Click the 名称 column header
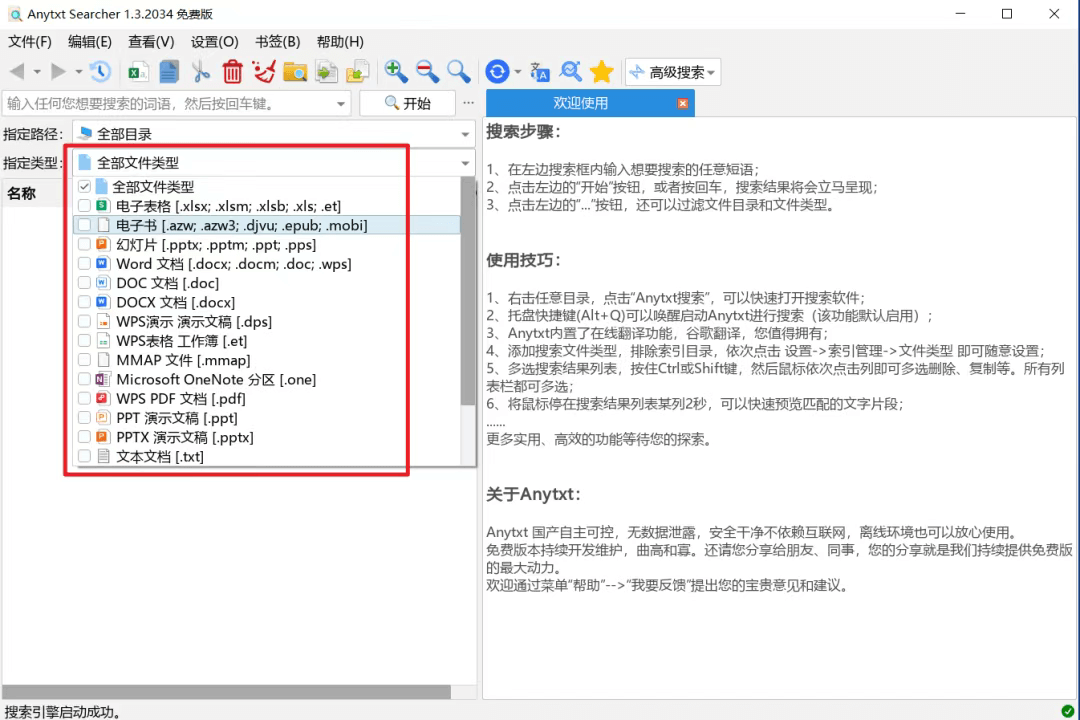This screenshot has width=1080, height=720. (21, 194)
